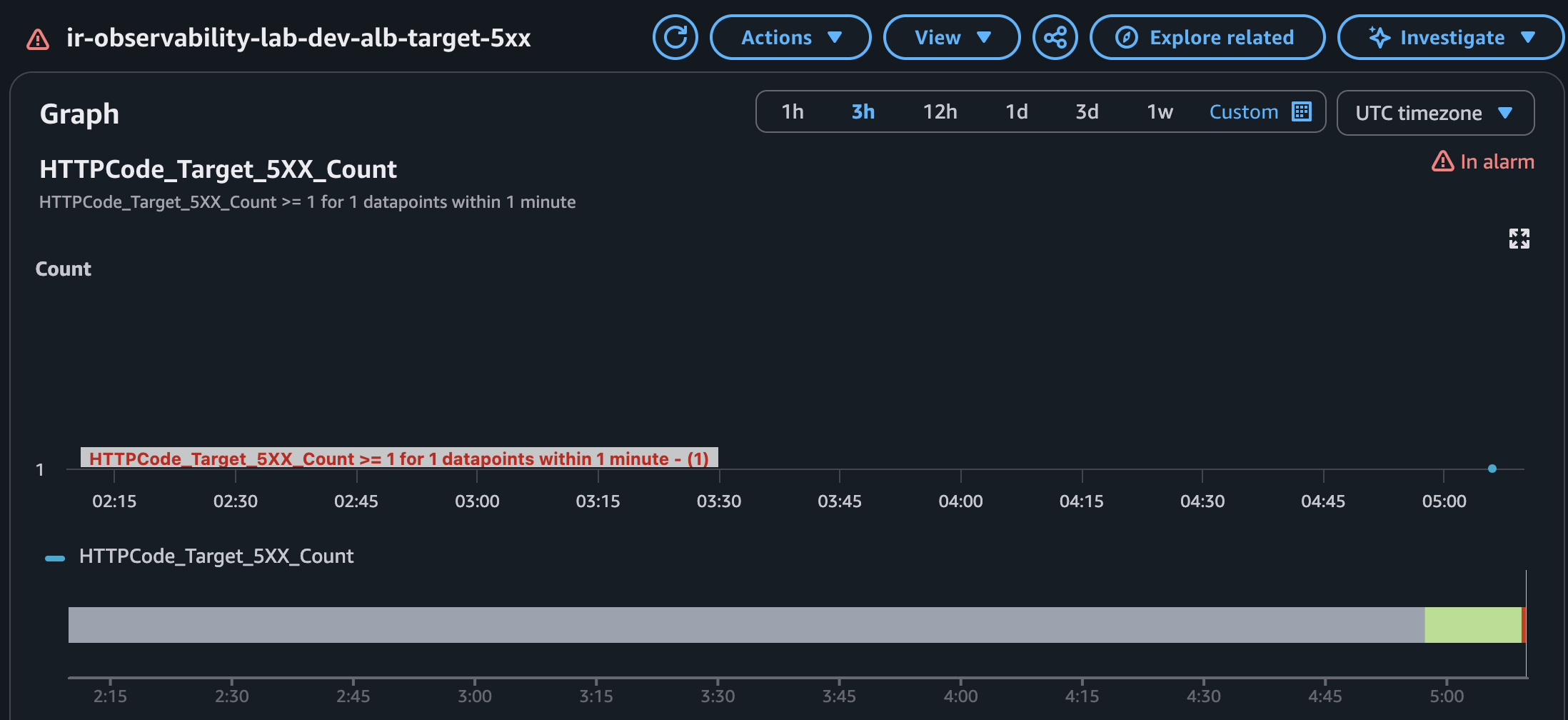Toggle HTTPCode_Target_5XX_Count legend series
The width and height of the screenshot is (1568, 720).
pos(199,556)
